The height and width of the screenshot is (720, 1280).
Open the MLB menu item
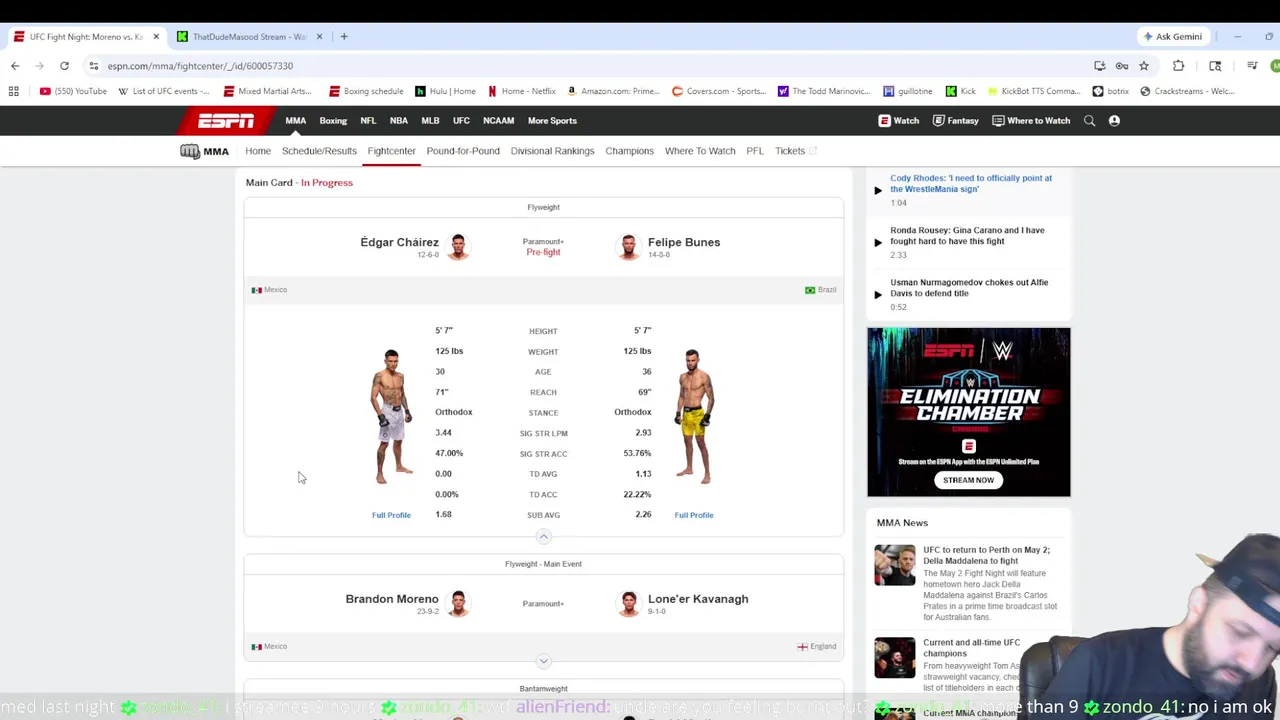coord(430,121)
